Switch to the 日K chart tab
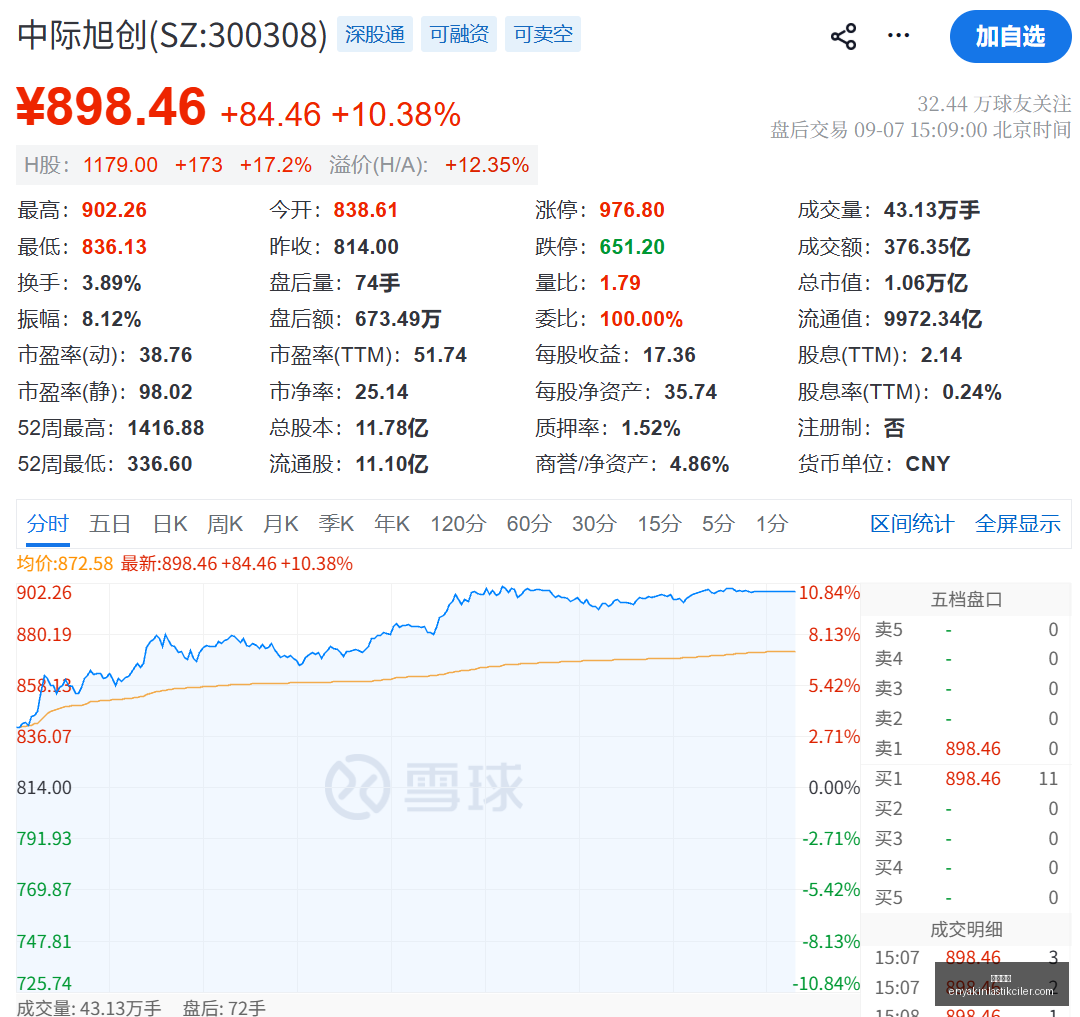 pyautogui.click(x=169, y=524)
